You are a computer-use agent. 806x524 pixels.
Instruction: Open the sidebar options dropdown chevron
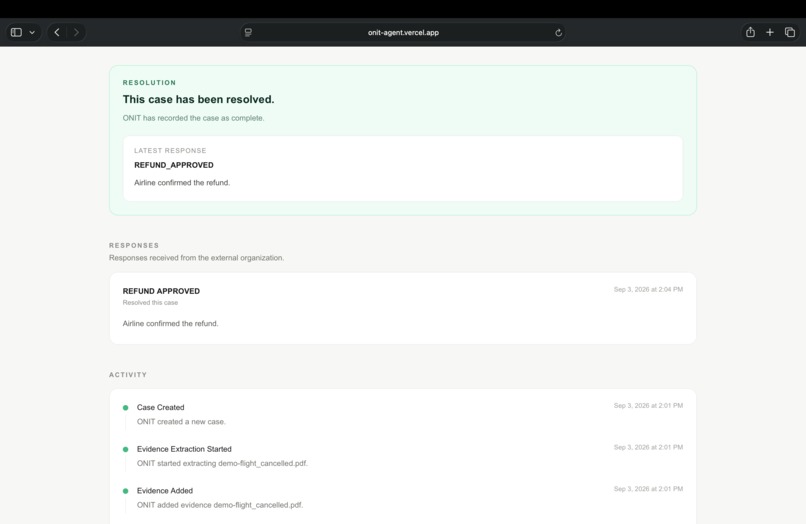[x=32, y=32]
